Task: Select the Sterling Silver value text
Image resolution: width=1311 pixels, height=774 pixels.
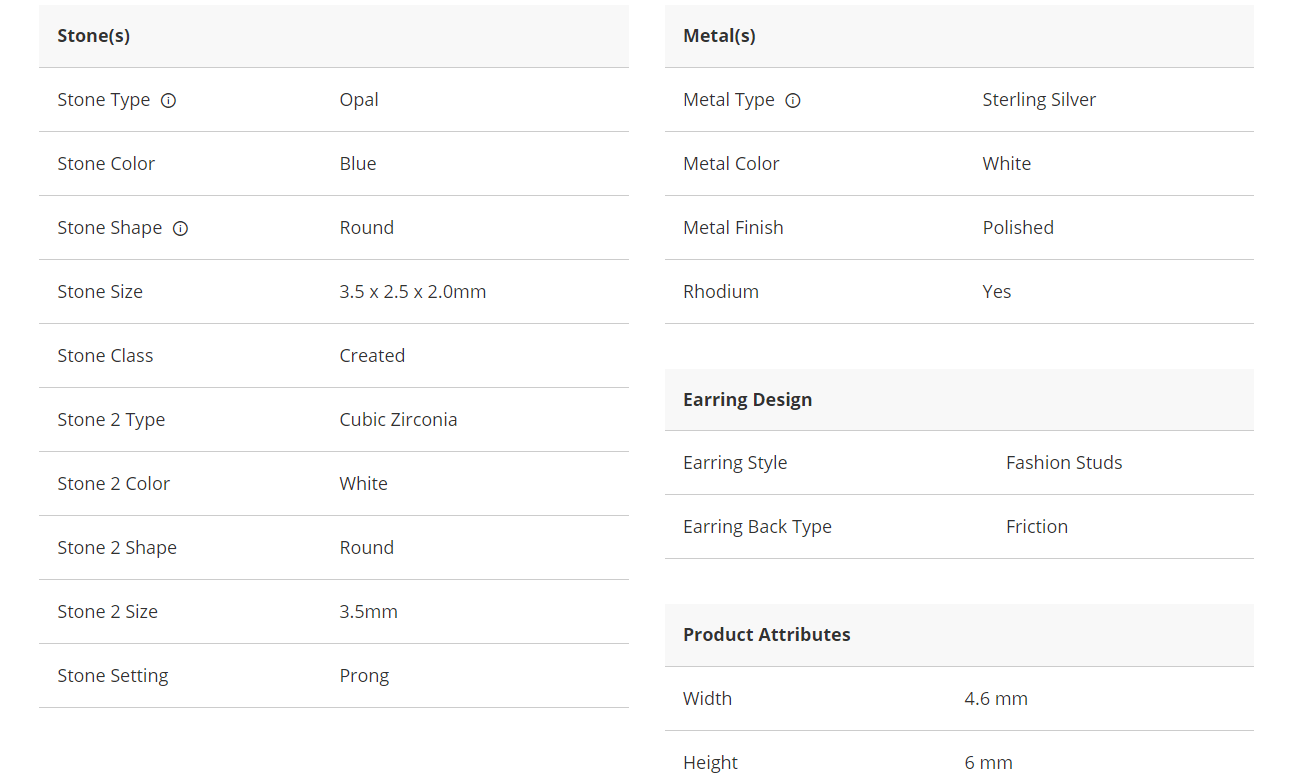Action: click(x=1039, y=100)
